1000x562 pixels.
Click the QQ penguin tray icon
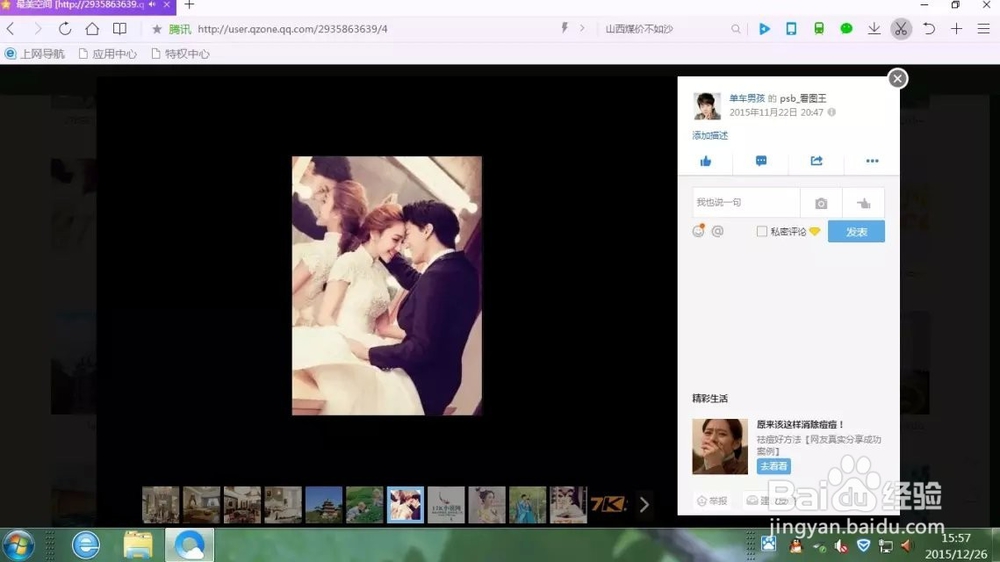796,545
